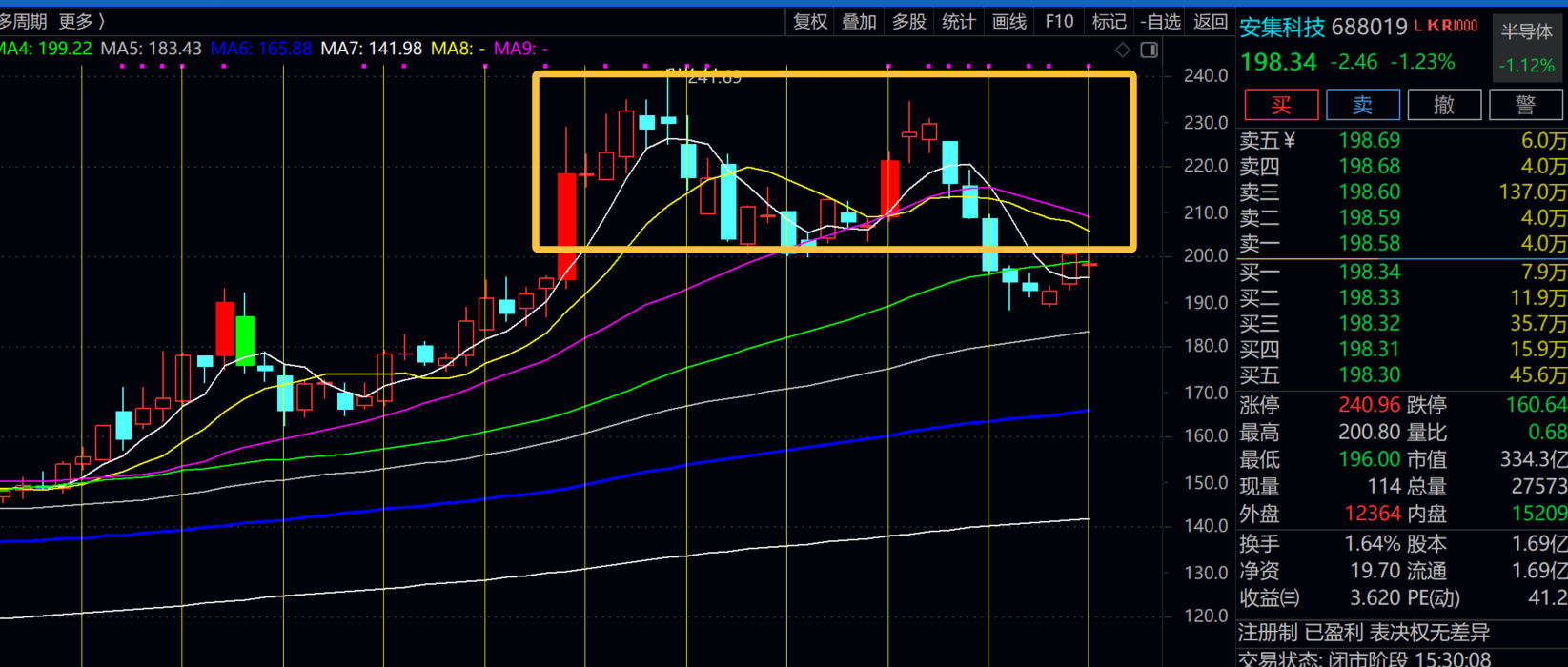Screen dimensions: 1568x667
Task: Click the L marker next to stock code
Action: (1418, 26)
